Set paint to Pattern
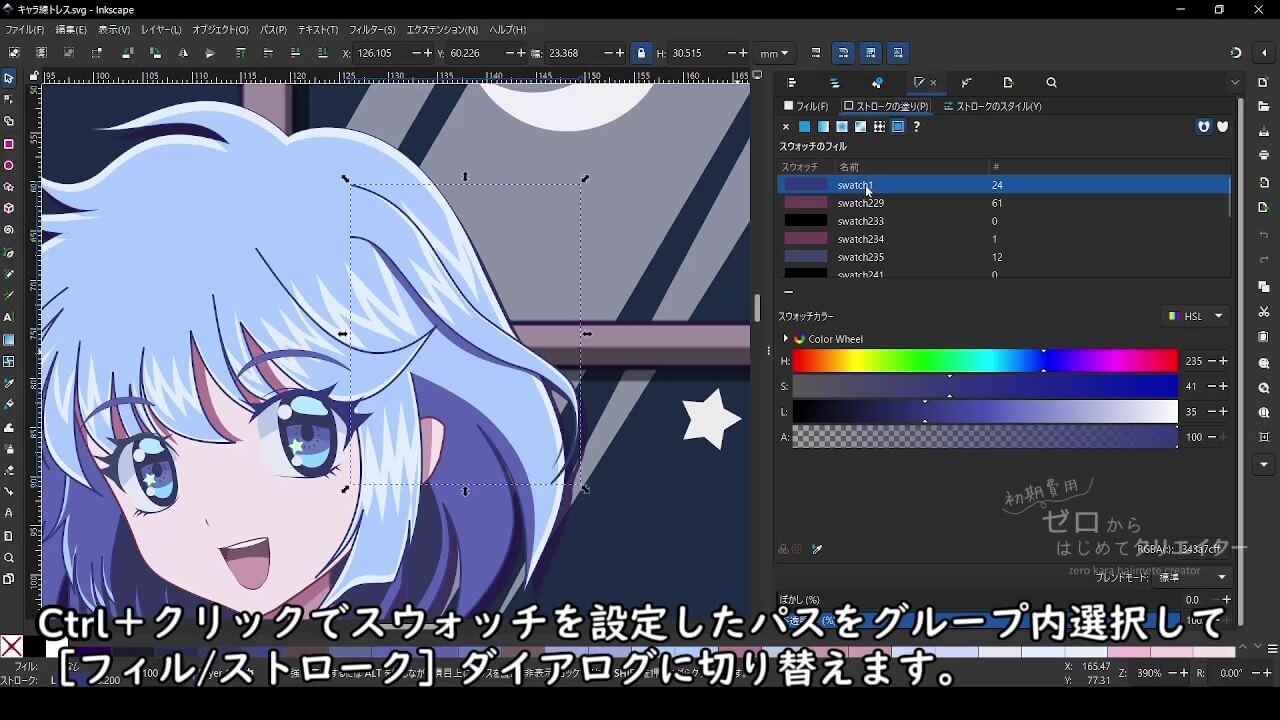1280x720 pixels. coord(879,127)
